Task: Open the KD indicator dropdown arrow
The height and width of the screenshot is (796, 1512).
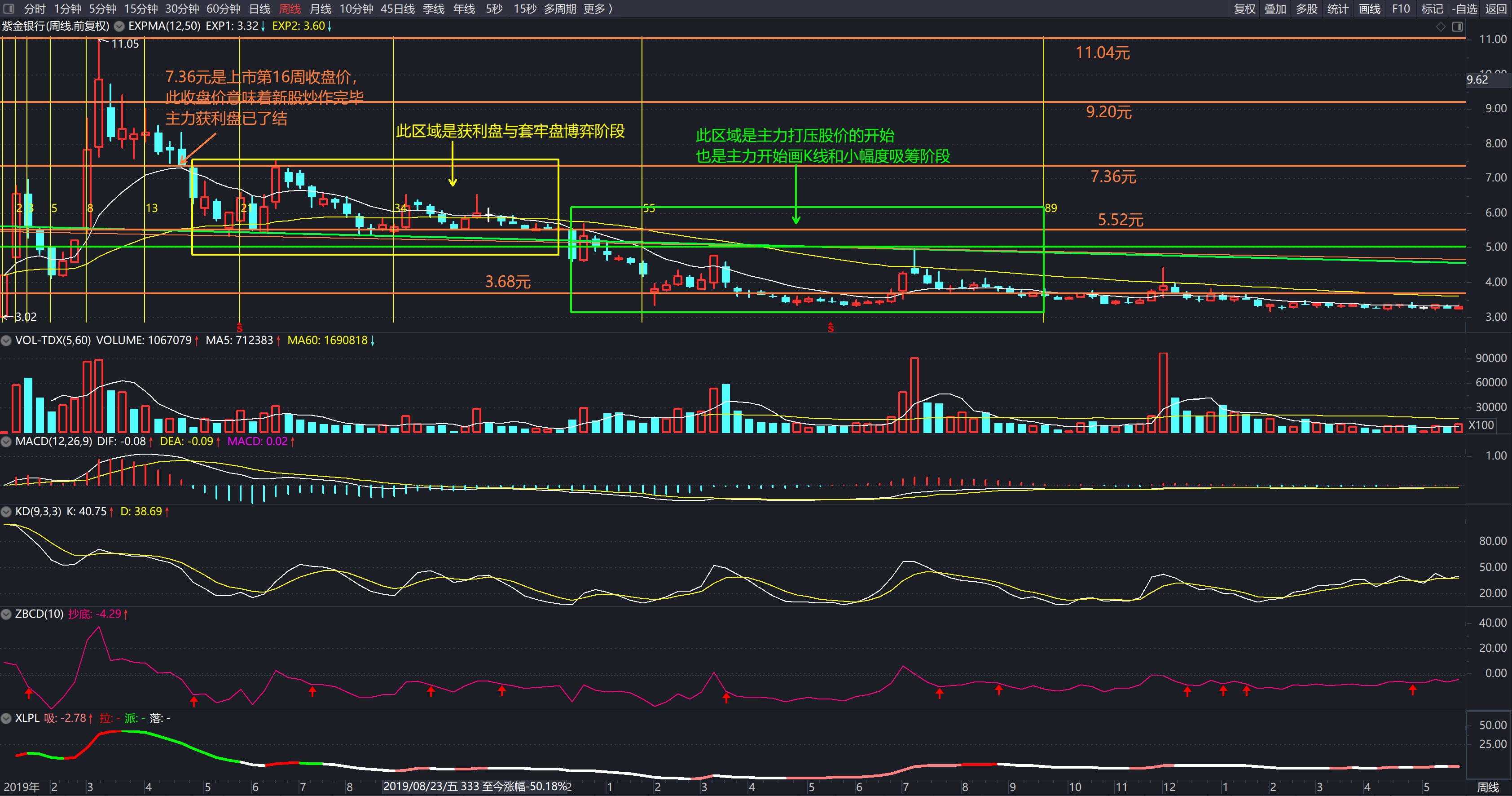Action: [6, 512]
